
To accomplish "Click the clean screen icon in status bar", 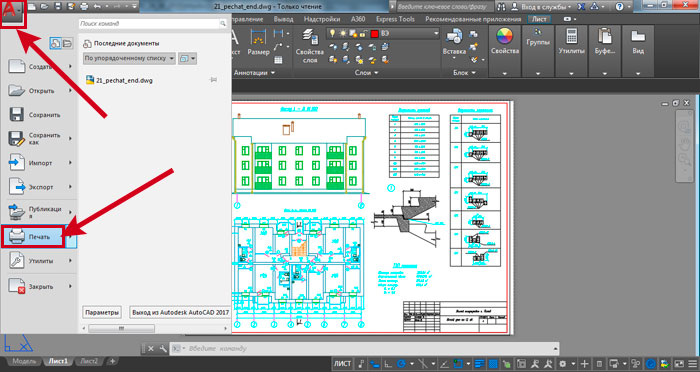I will point(679,364).
